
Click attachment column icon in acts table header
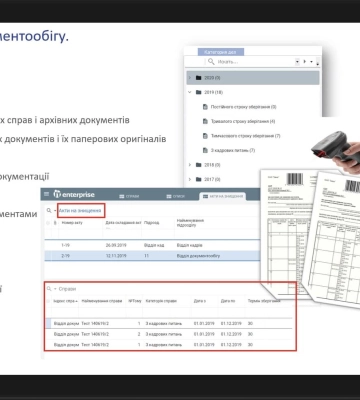tap(55, 223)
